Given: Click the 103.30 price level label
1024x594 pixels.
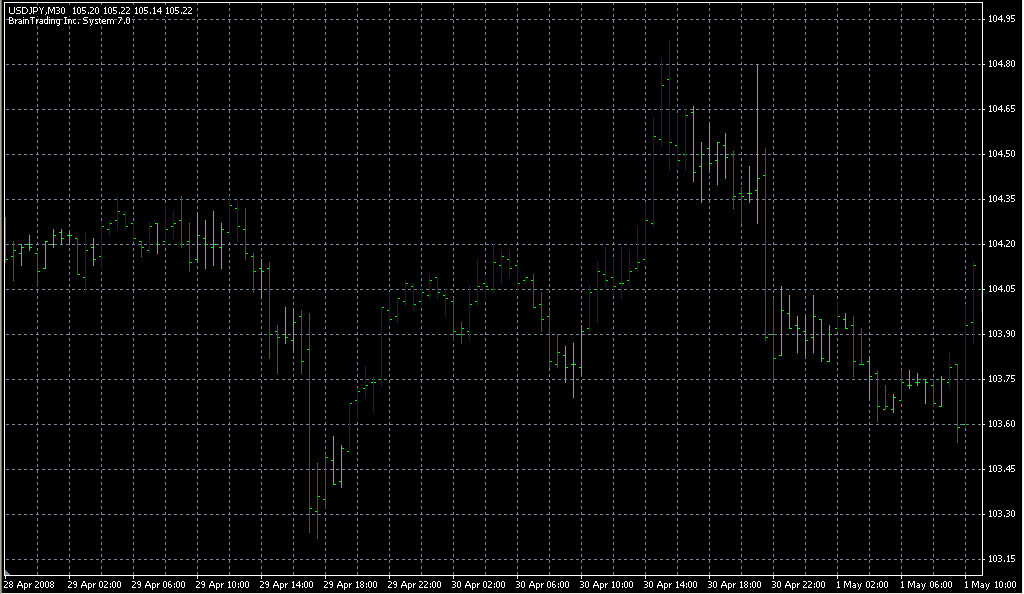Looking at the screenshot, I should click(1000, 514).
